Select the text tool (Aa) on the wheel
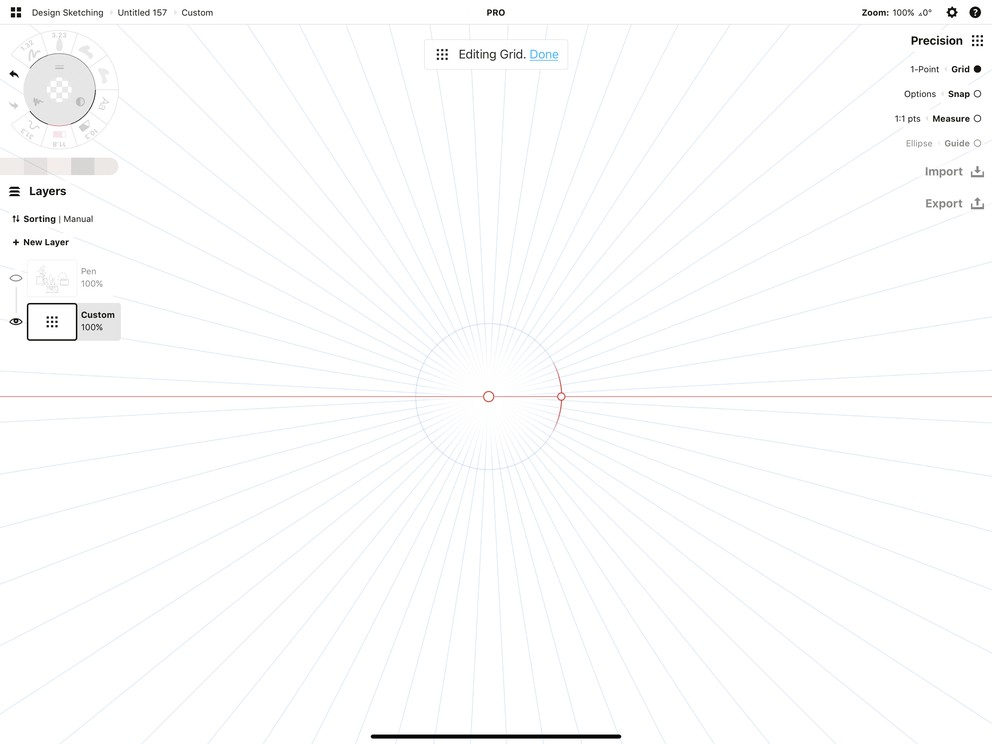 coord(102,104)
